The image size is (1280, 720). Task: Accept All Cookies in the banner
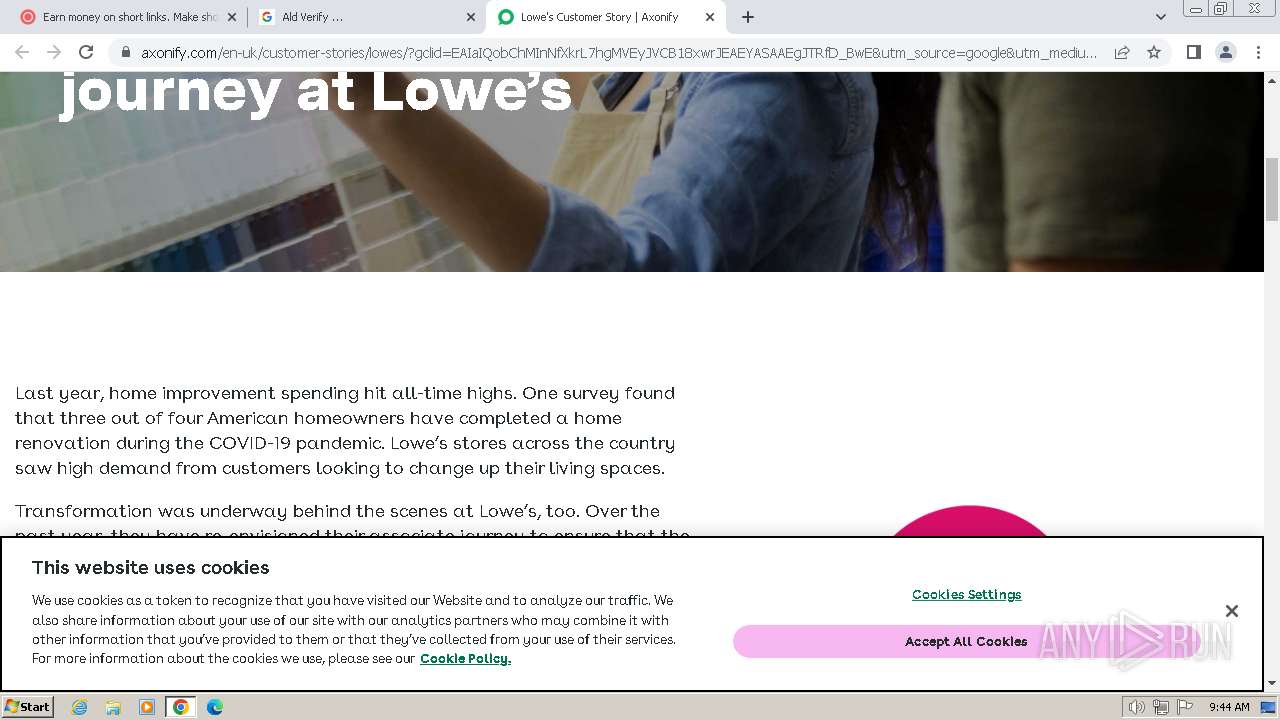click(966, 641)
